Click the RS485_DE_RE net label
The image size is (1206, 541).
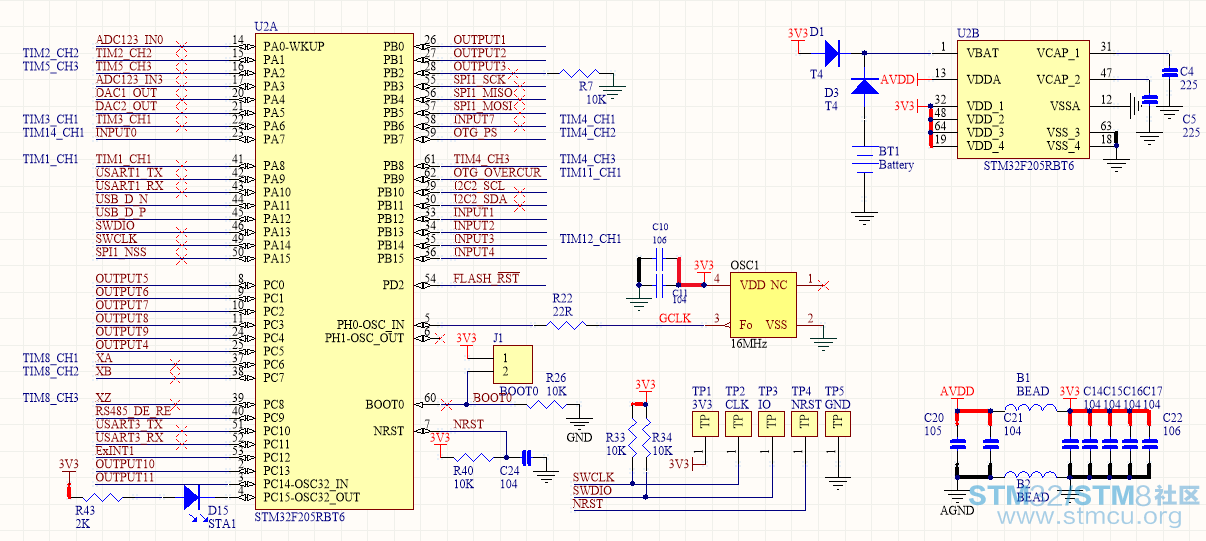click(132, 411)
